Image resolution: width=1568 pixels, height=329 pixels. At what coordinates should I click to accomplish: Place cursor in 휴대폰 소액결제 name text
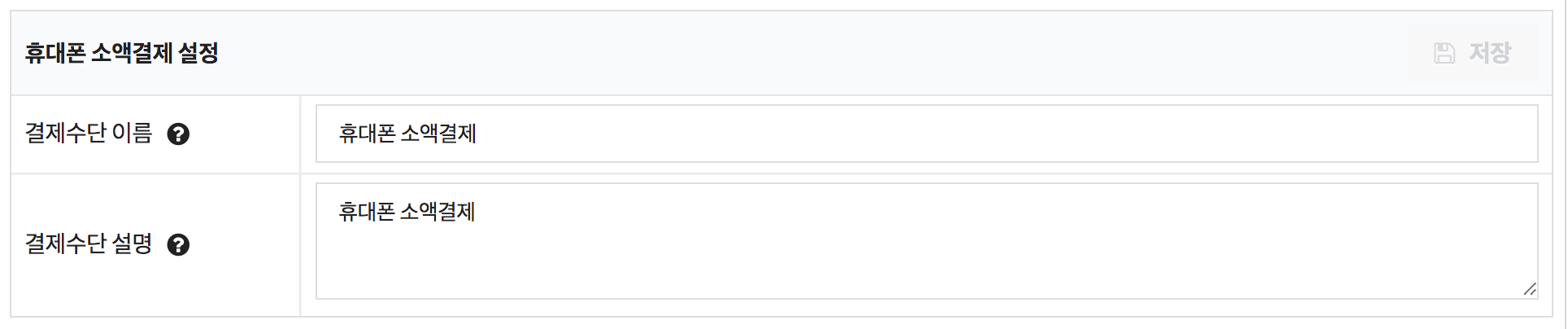pos(407,134)
